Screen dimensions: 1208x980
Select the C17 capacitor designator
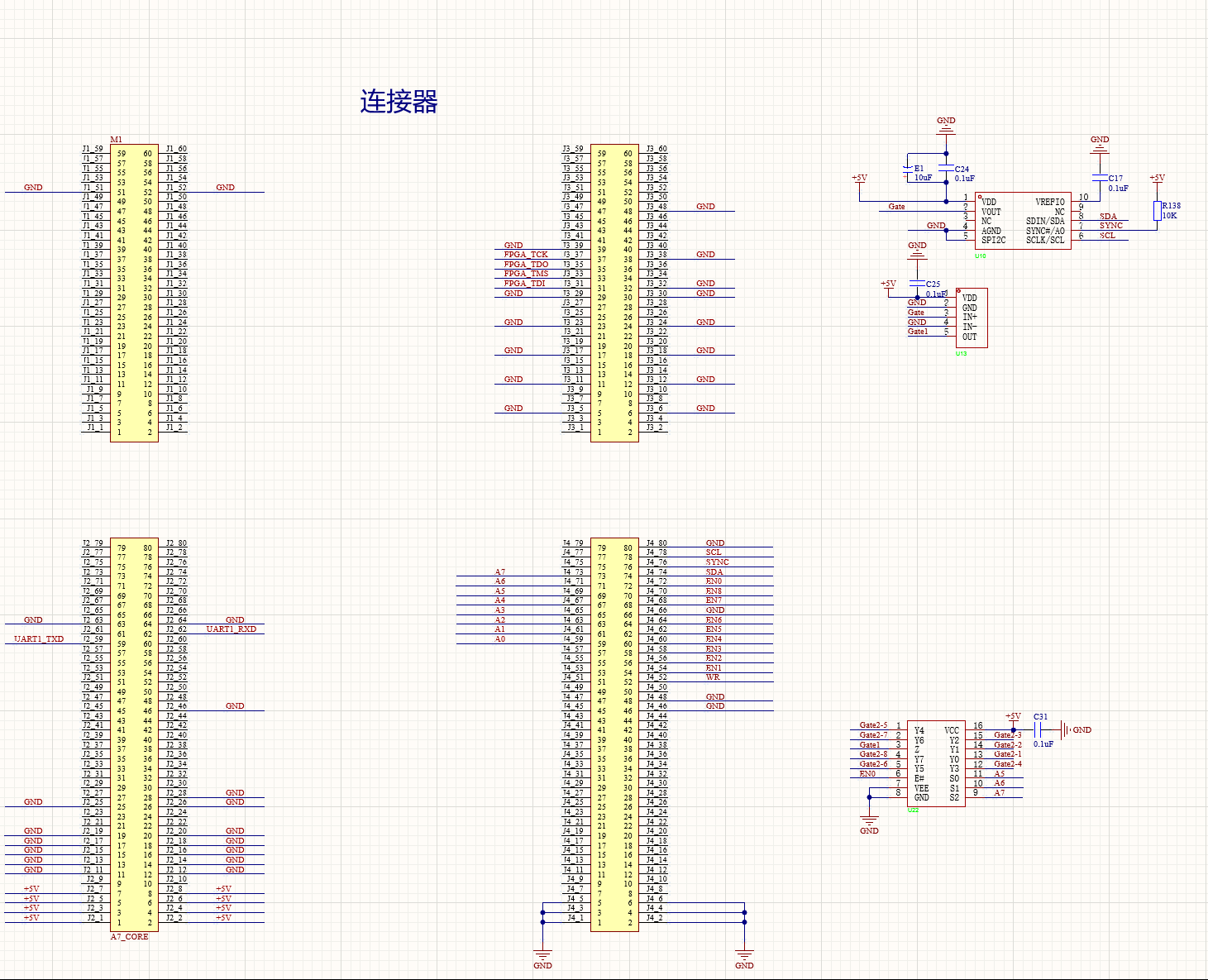pyautogui.click(x=1115, y=179)
